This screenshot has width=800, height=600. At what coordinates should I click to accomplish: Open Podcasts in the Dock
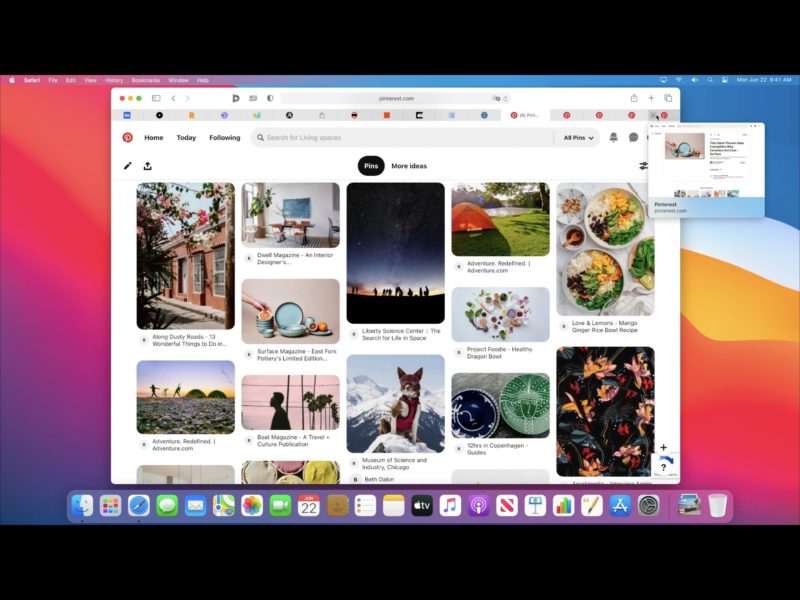click(x=479, y=506)
